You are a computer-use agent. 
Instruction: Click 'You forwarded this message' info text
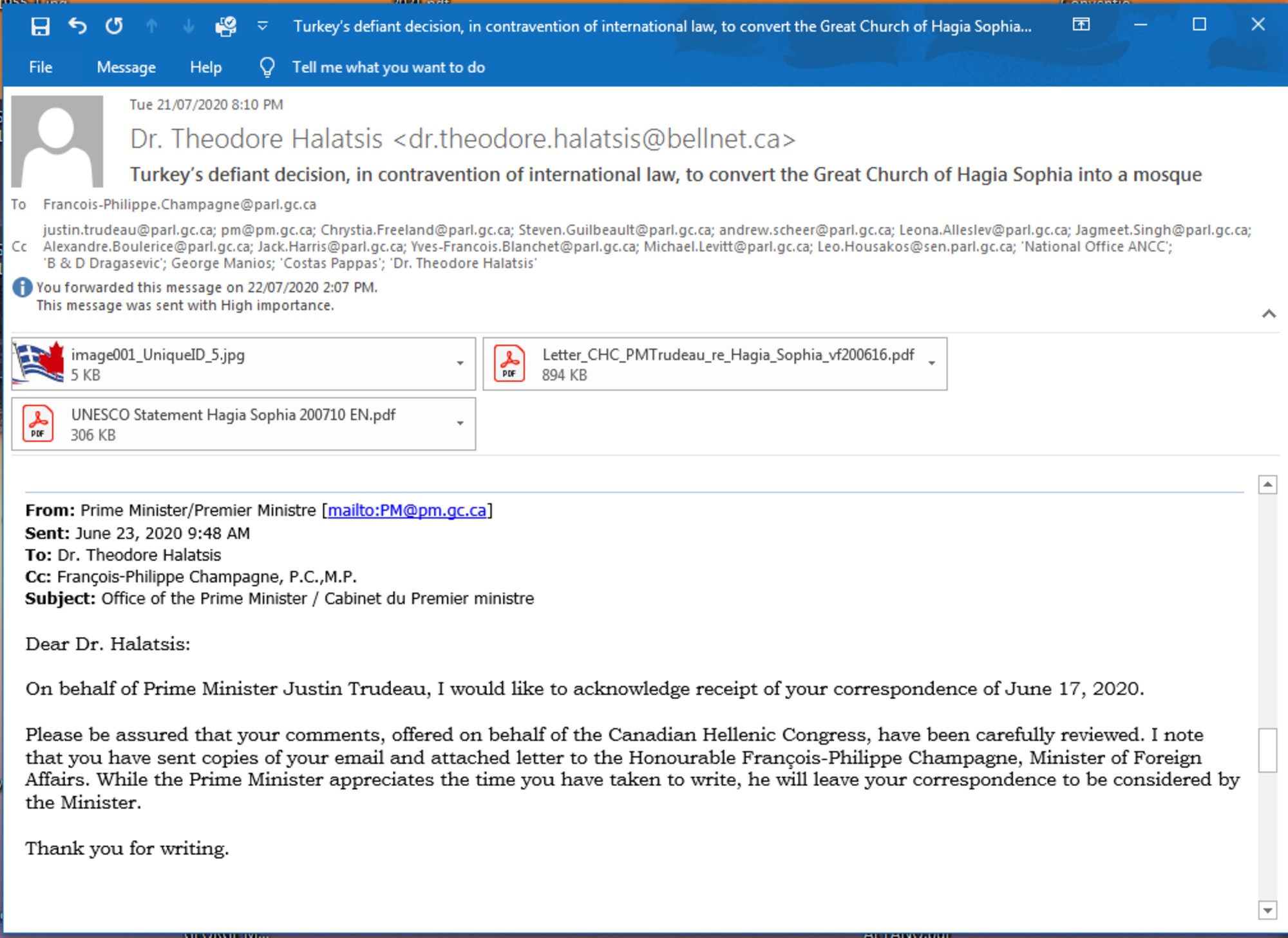(x=207, y=287)
